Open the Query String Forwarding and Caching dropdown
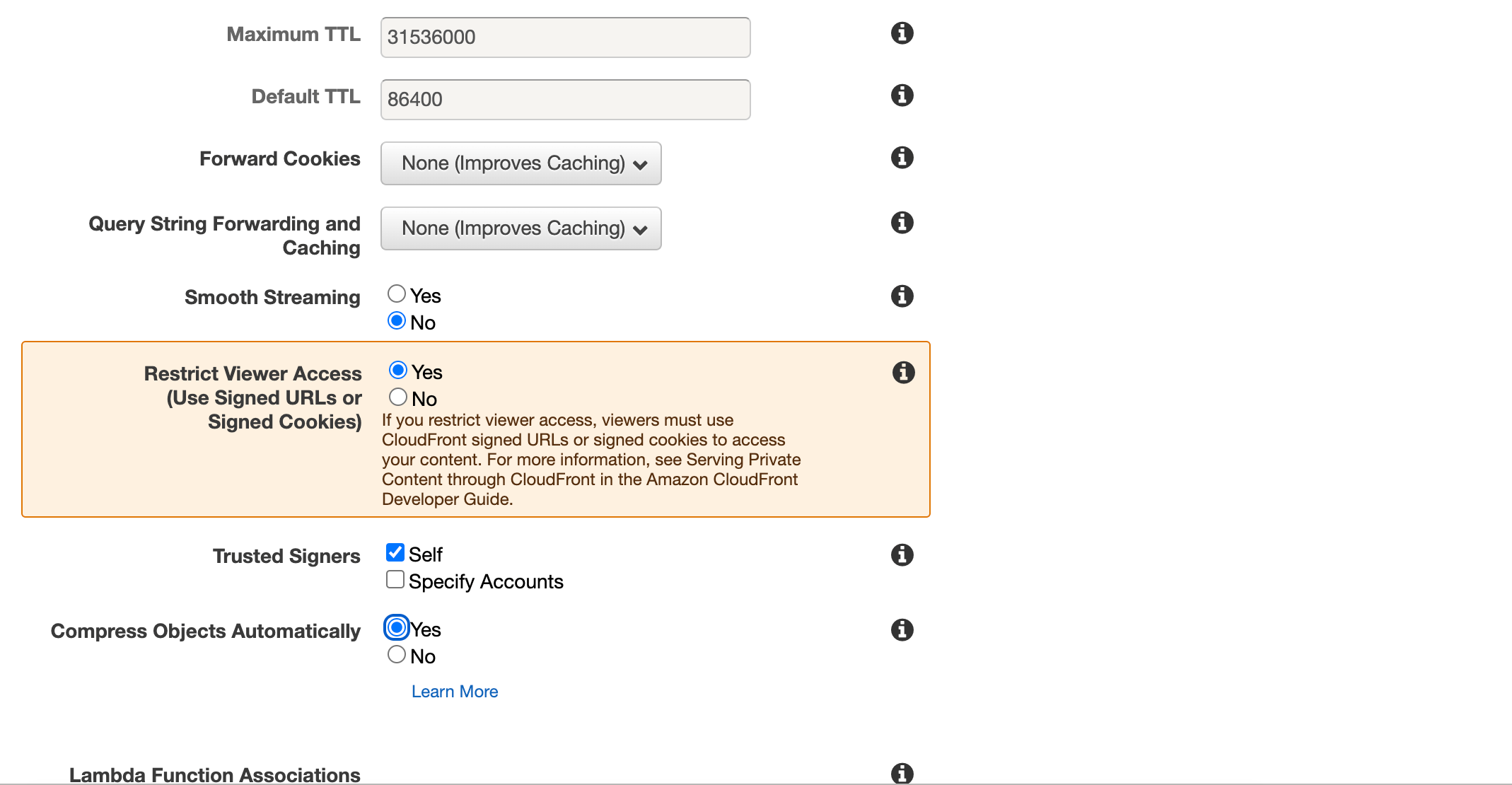 (521, 228)
